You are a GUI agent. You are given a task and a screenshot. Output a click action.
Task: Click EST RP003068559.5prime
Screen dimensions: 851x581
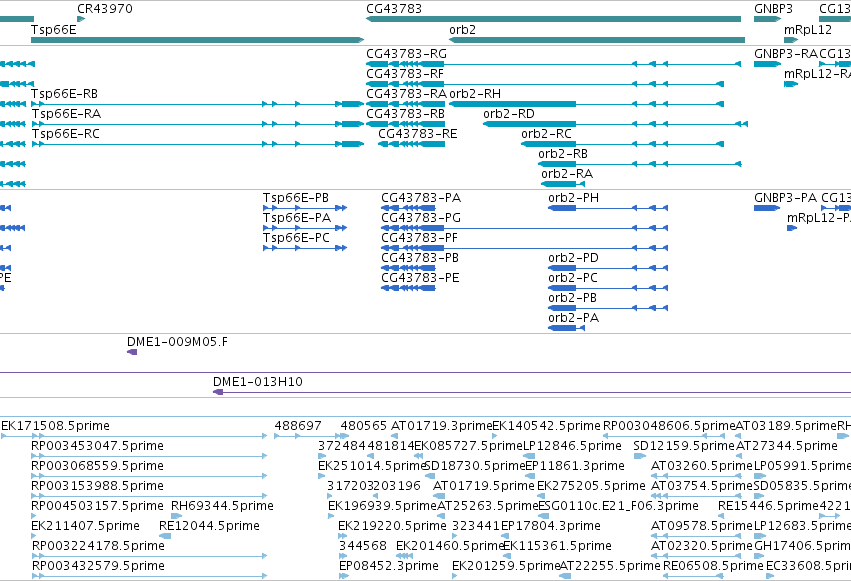[x=149, y=476]
